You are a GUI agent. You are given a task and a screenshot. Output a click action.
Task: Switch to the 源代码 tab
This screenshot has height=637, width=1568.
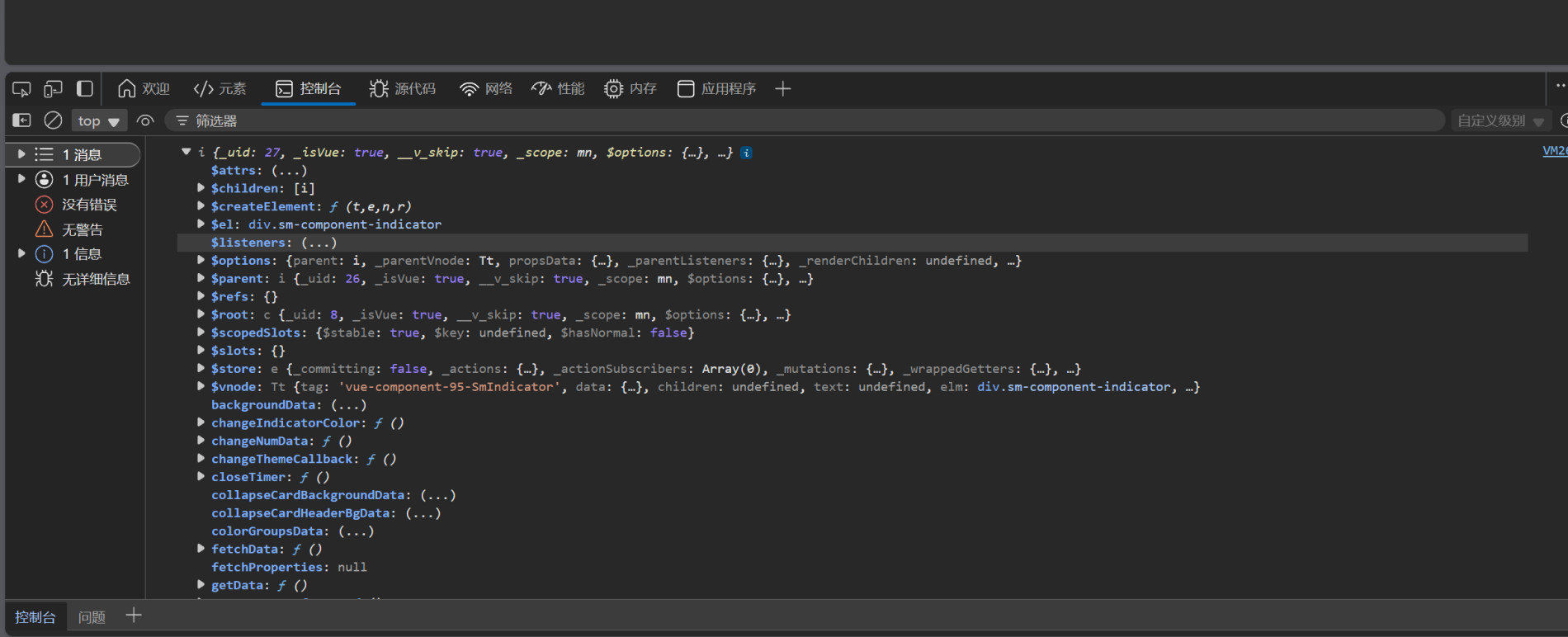tap(403, 88)
